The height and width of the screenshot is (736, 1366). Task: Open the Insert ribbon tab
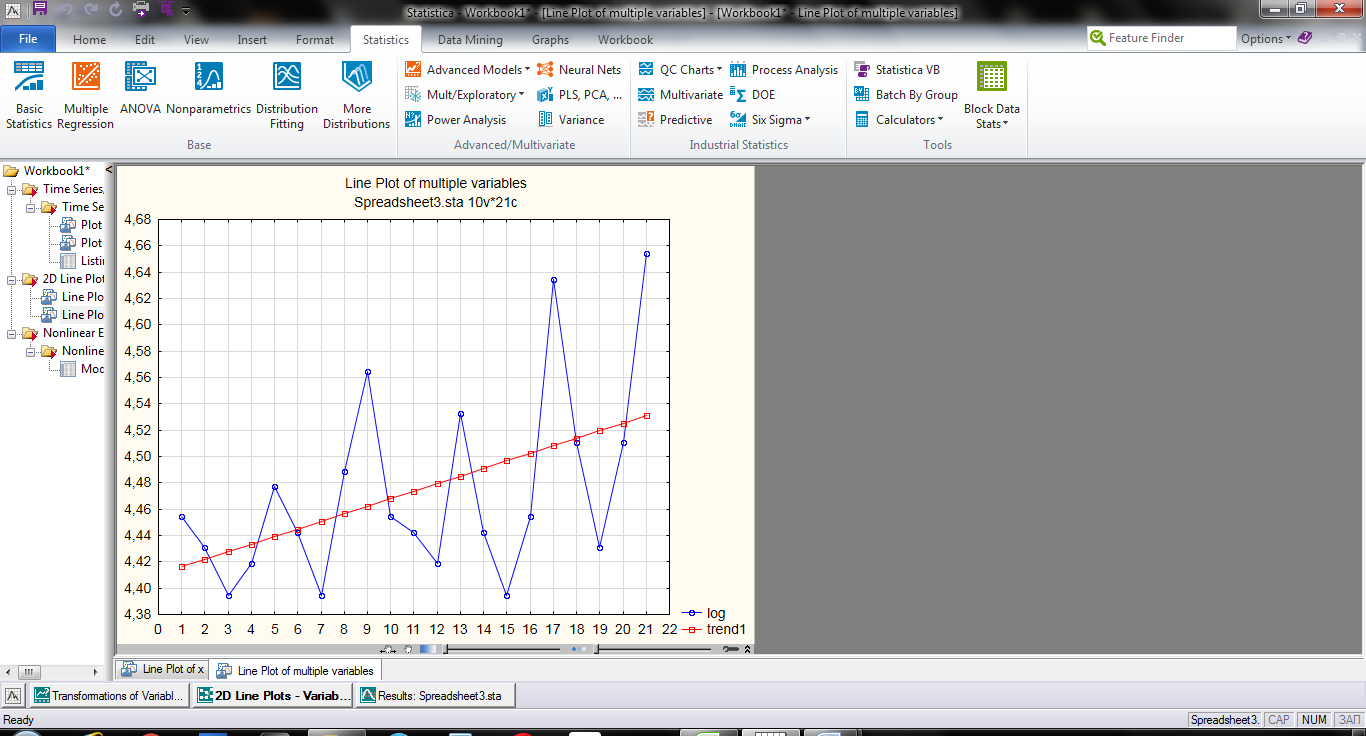pyautogui.click(x=252, y=40)
